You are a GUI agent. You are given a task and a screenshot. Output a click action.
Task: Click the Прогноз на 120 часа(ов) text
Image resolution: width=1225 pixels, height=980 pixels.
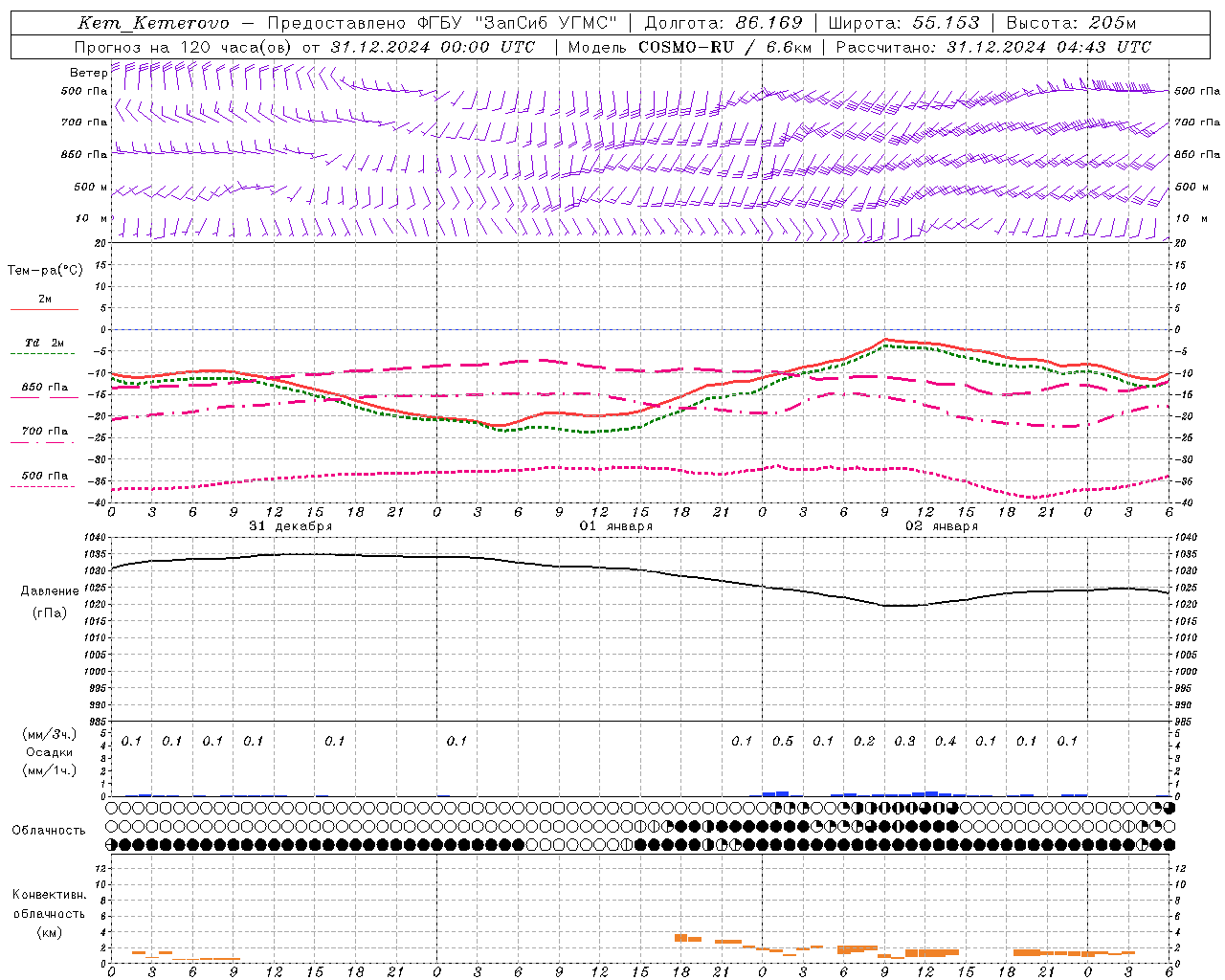[184, 47]
